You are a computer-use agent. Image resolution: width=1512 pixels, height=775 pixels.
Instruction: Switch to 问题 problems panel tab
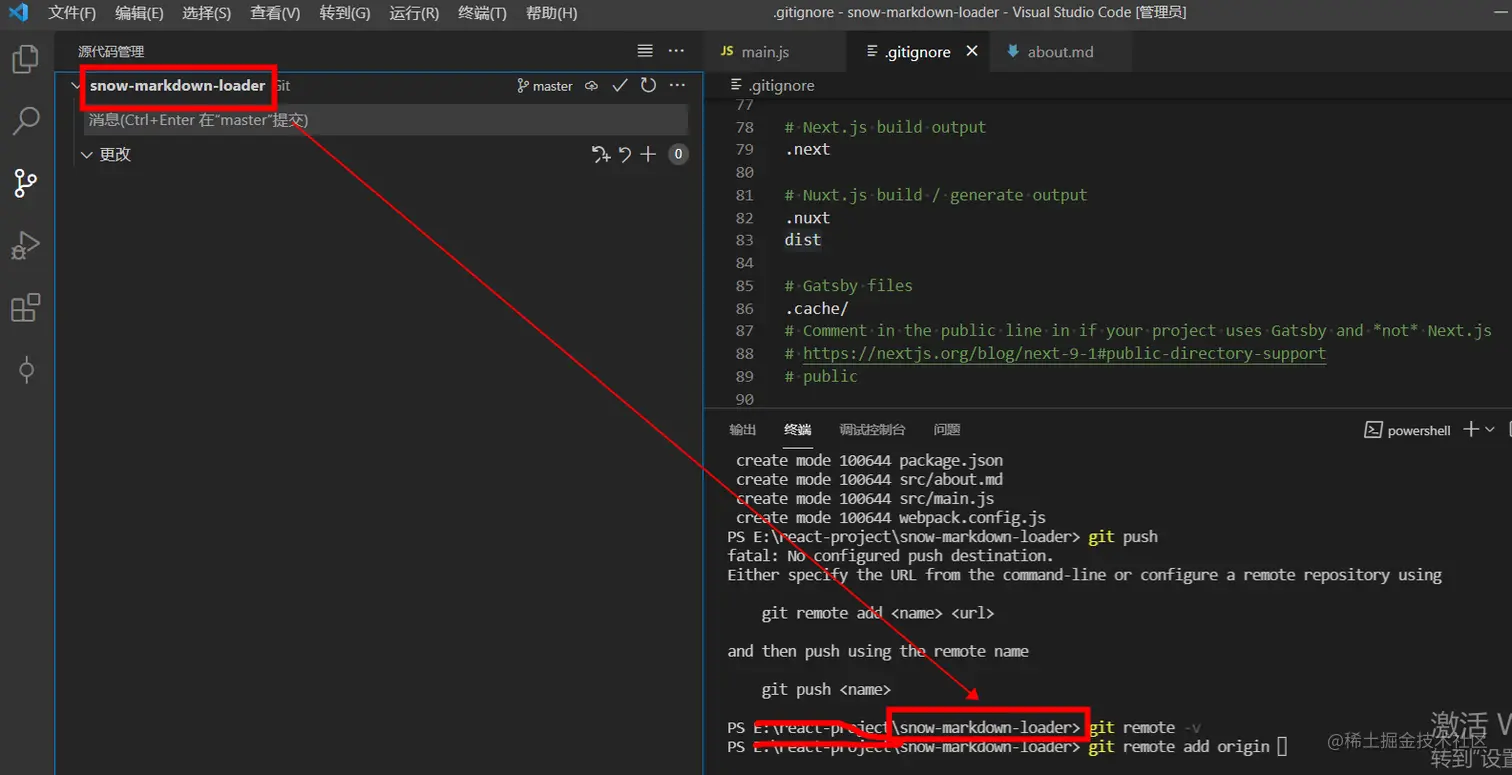[x=947, y=429]
